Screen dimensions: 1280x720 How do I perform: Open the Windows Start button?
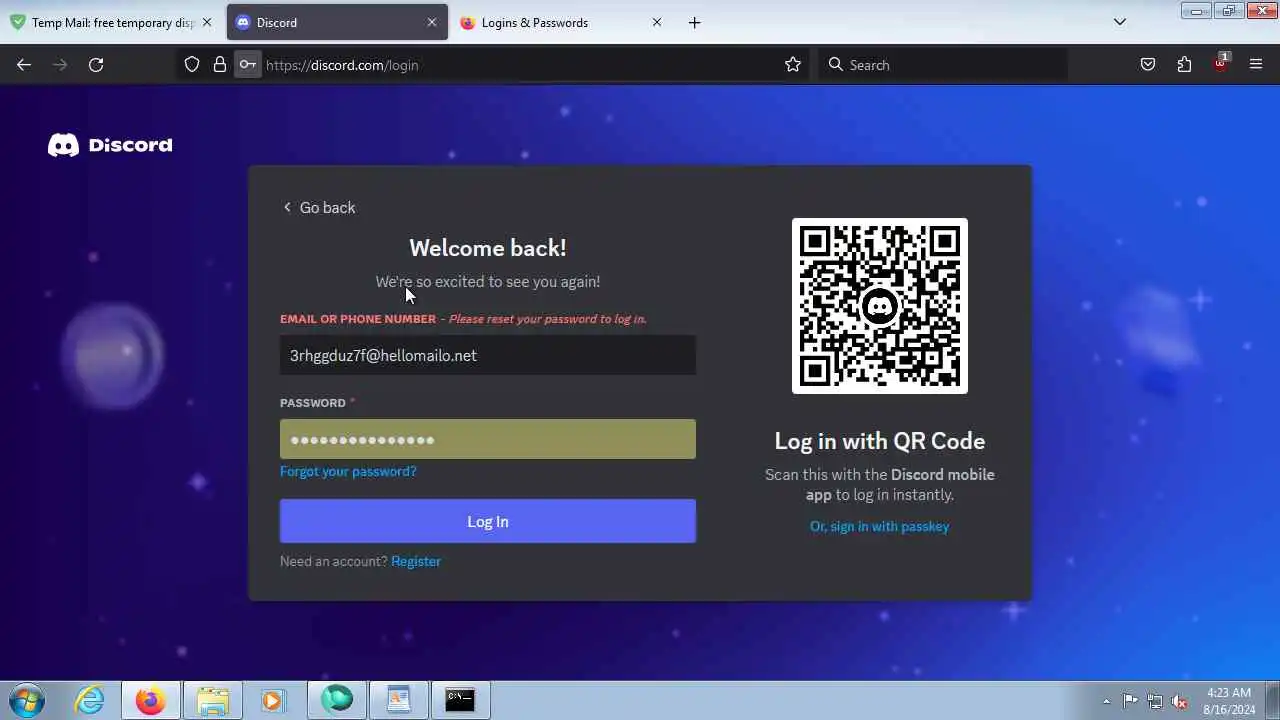26,700
